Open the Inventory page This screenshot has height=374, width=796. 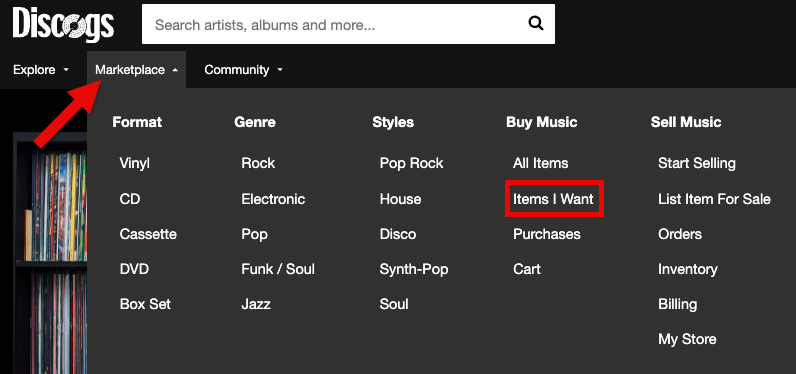click(687, 269)
